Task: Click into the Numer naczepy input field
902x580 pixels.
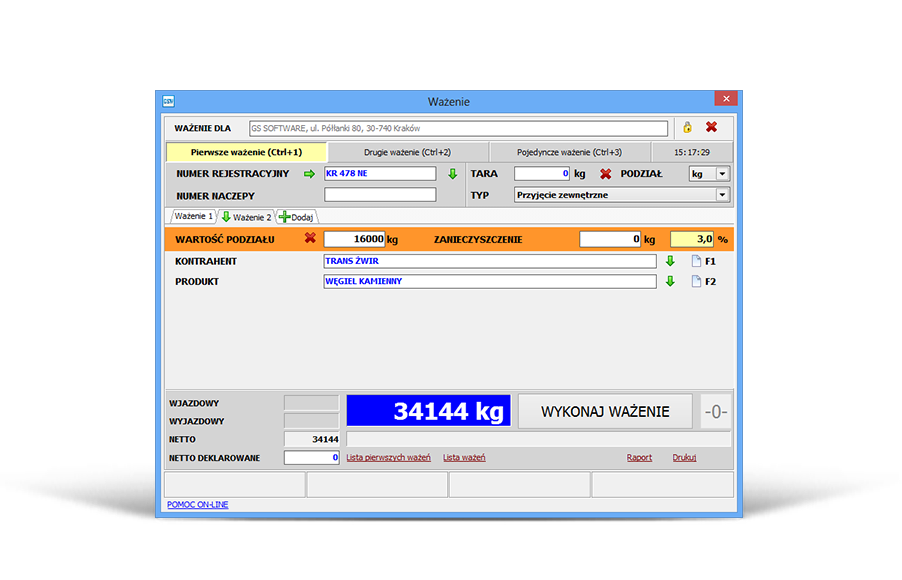Action: (x=380, y=195)
